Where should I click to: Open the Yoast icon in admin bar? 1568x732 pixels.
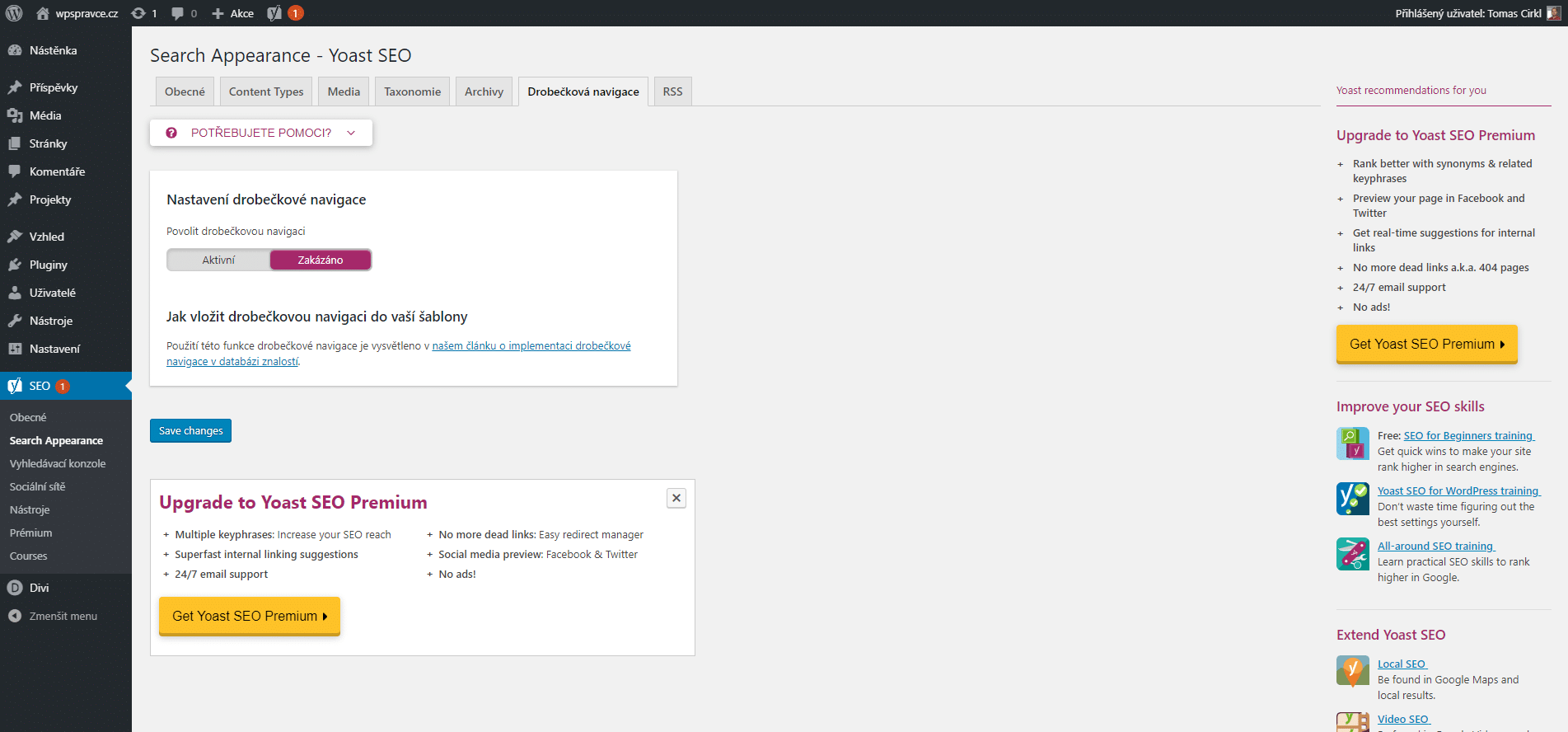click(274, 13)
